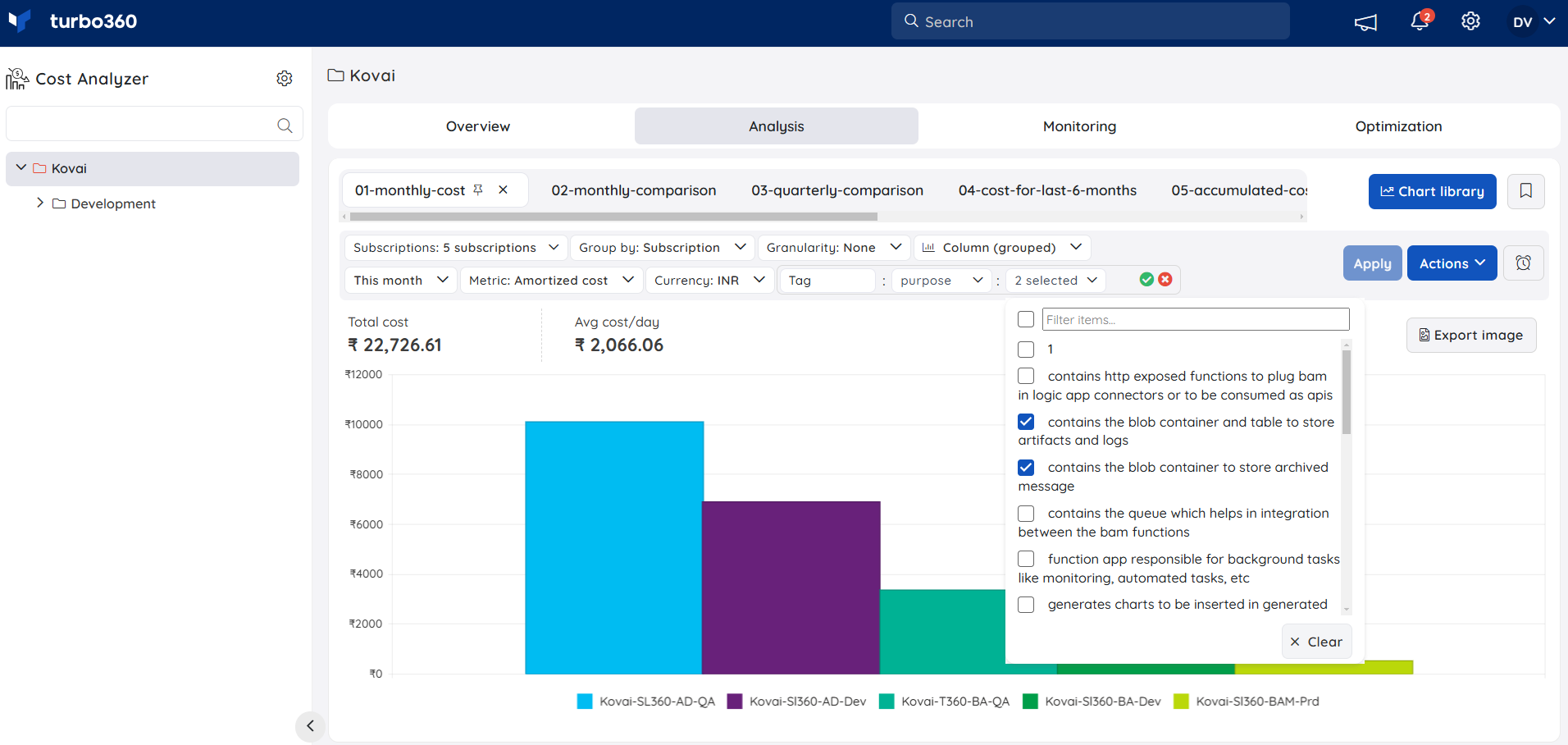Focus the Filter items text box
Image resolution: width=1568 pixels, height=745 pixels.
click(1196, 319)
